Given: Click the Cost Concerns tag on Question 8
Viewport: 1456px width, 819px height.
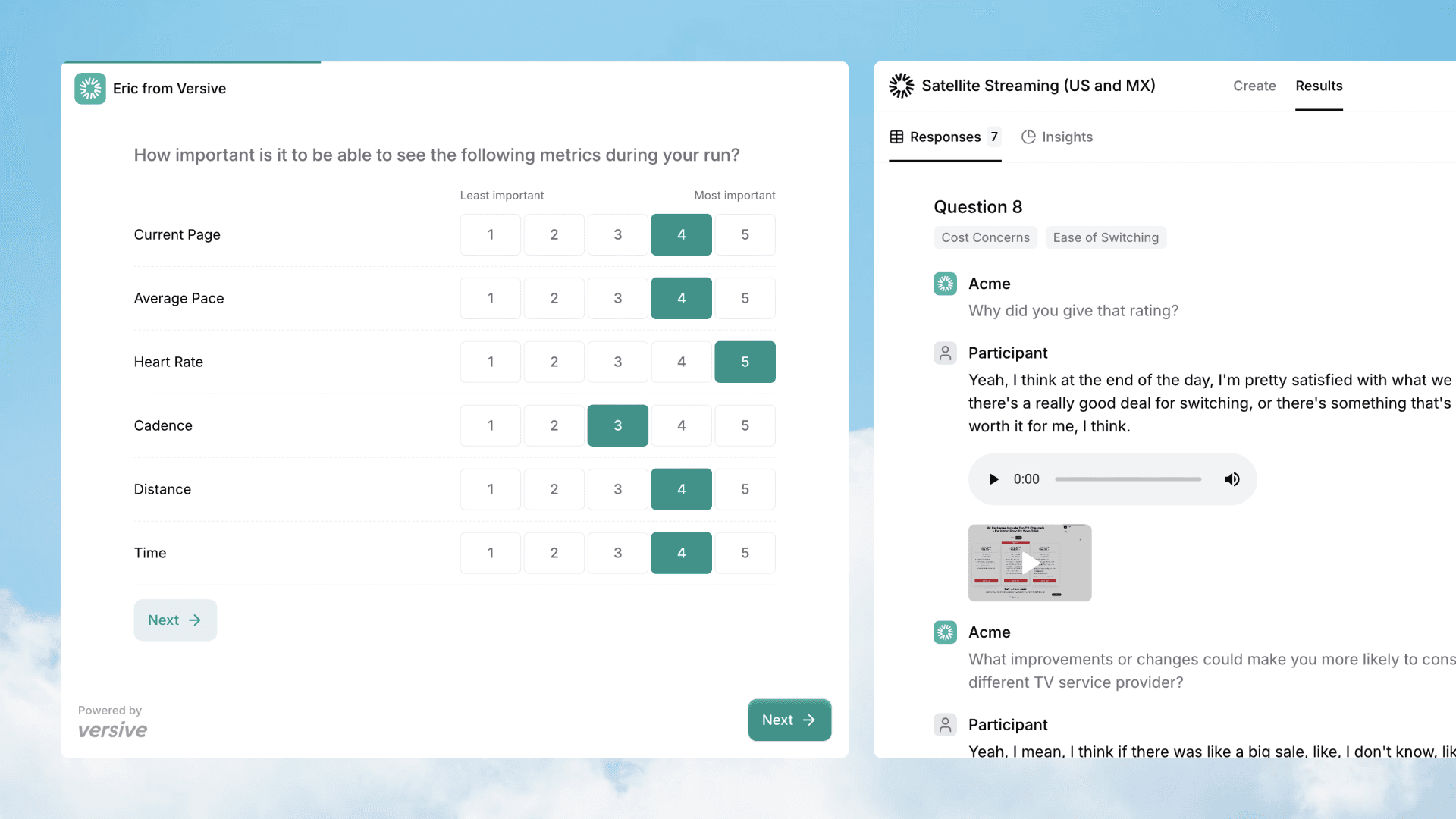Looking at the screenshot, I should click(x=985, y=237).
